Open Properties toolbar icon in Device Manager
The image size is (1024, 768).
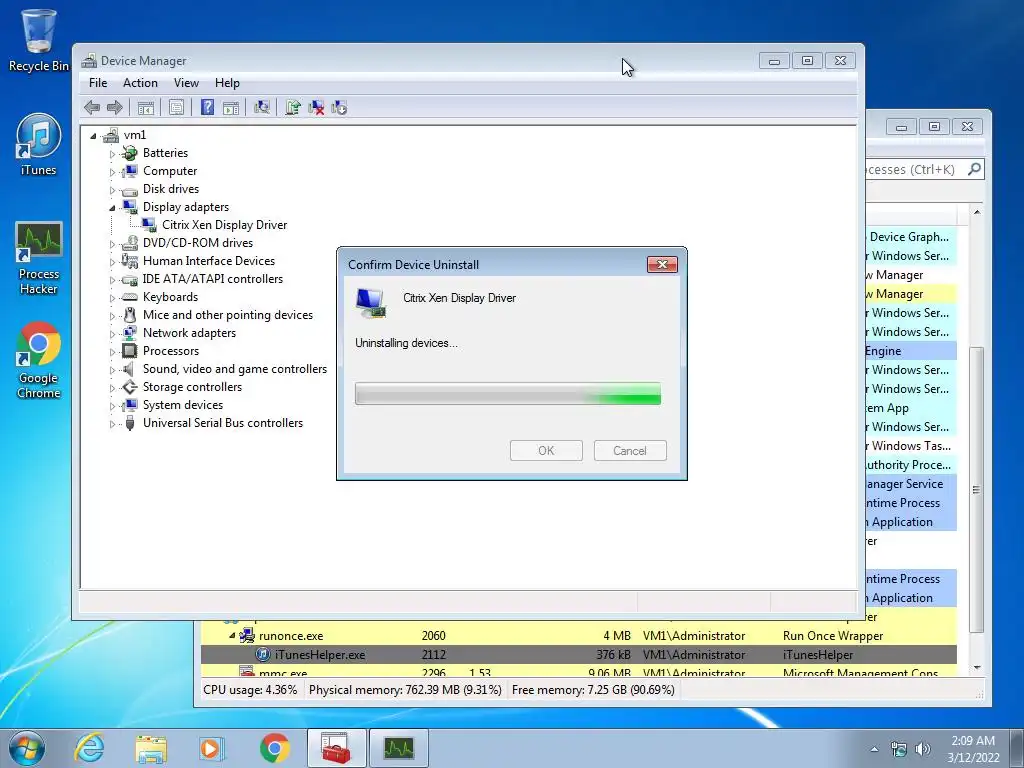point(176,108)
